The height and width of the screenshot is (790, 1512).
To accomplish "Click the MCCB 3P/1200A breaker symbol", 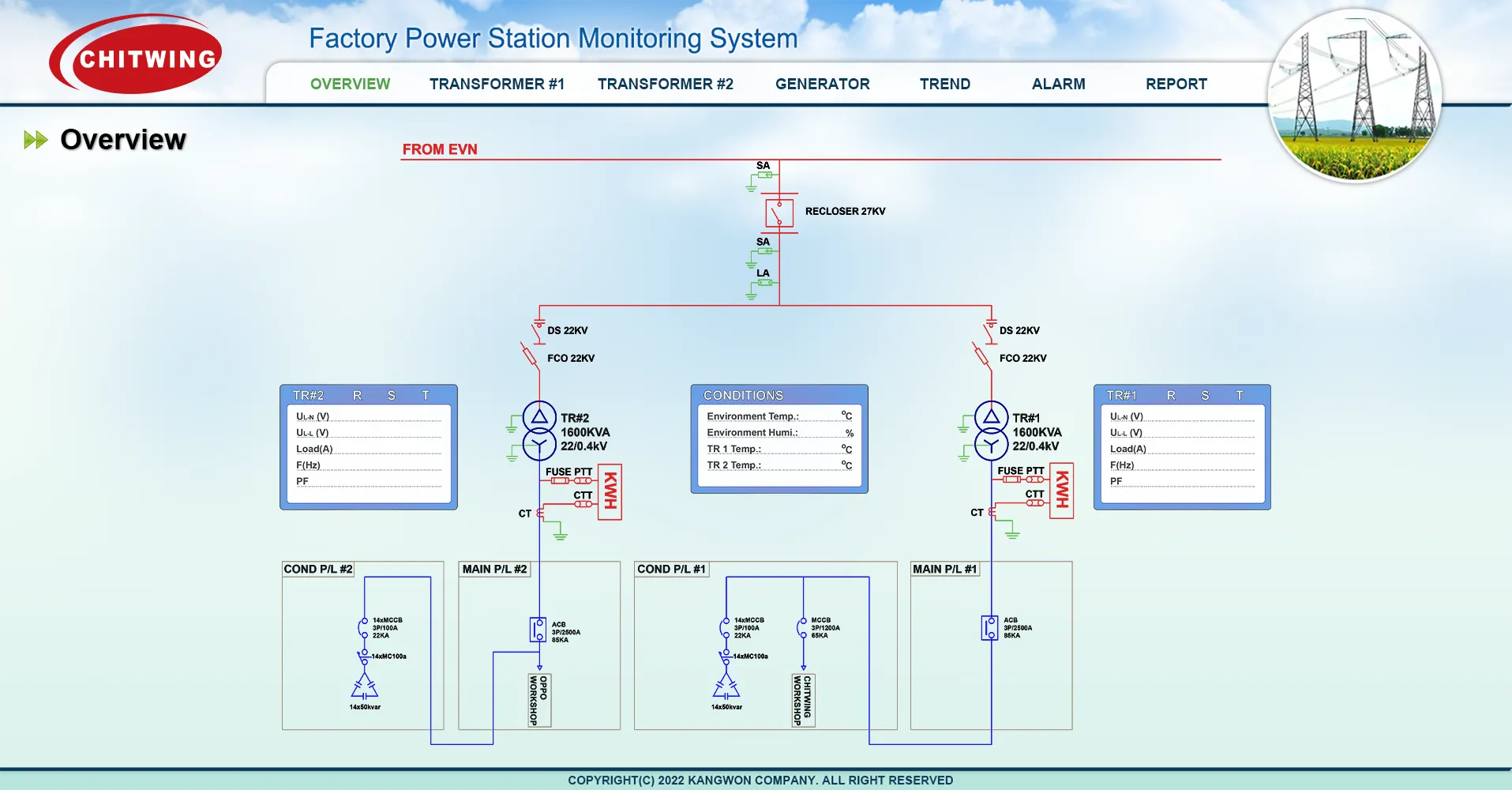I will 803,628.
